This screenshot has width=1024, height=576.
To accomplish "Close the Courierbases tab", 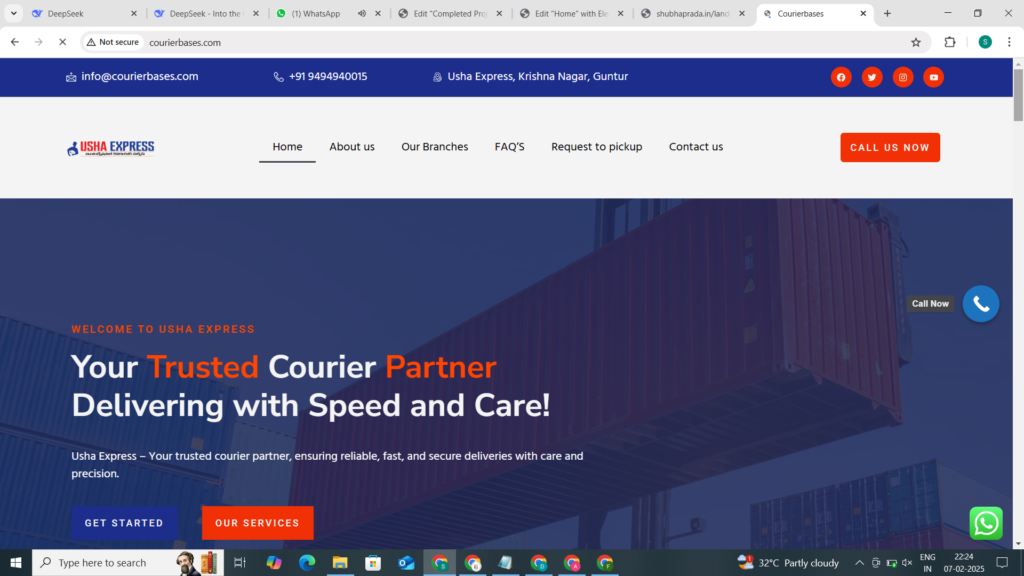I will pos(863,13).
